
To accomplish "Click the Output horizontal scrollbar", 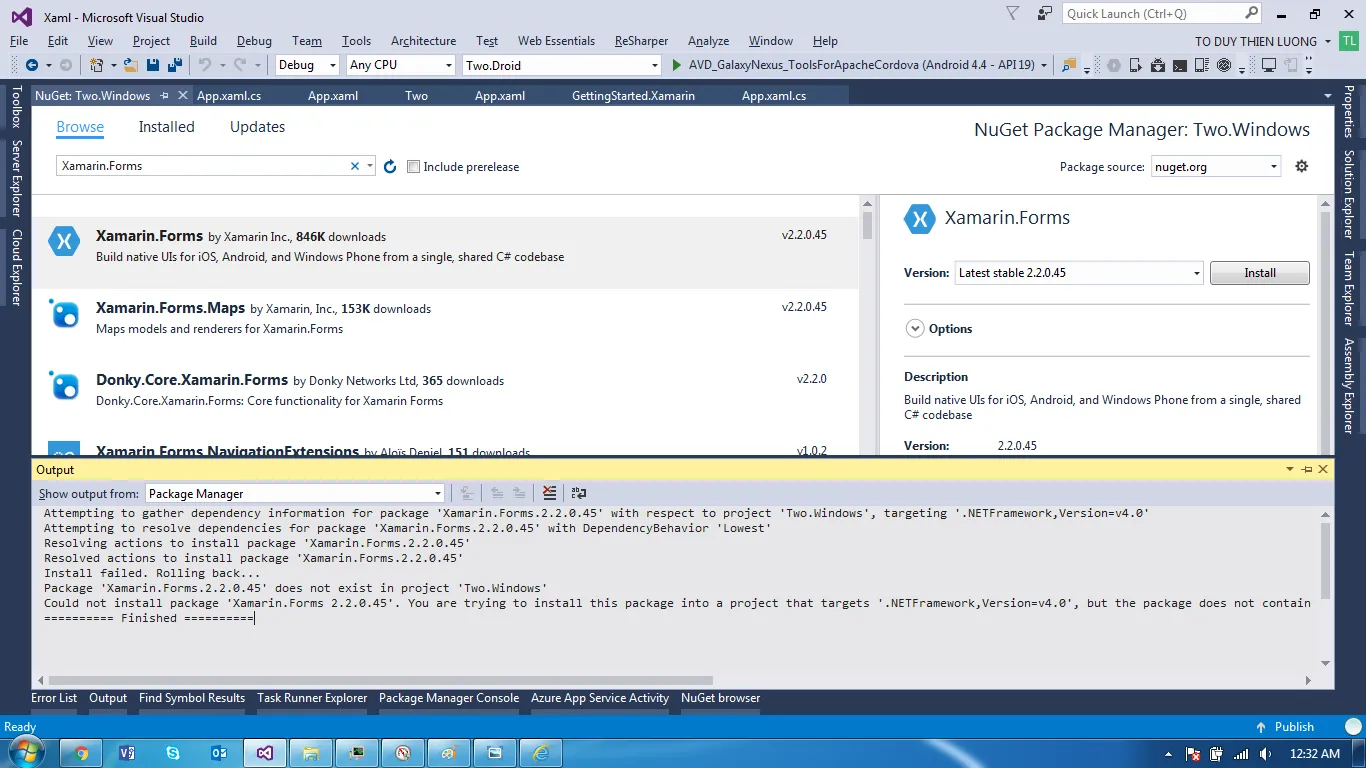I will click(x=381, y=680).
